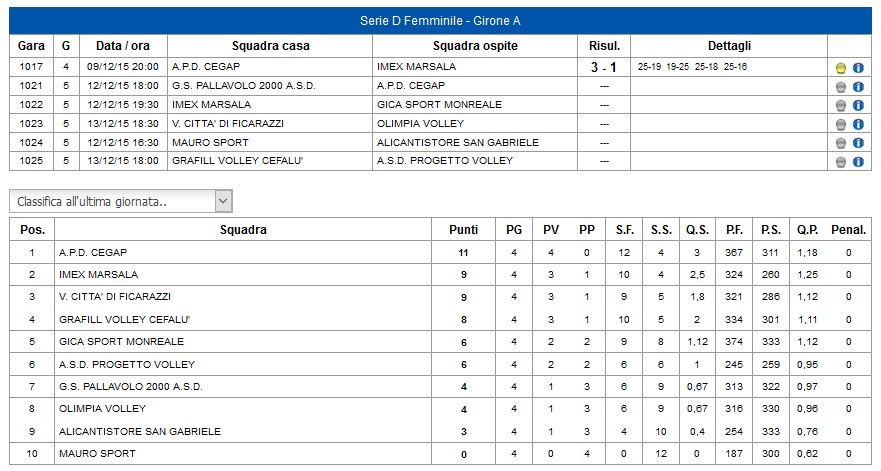The height and width of the screenshot is (471, 881).
Task: Click the Punti column header
Action: (464, 230)
